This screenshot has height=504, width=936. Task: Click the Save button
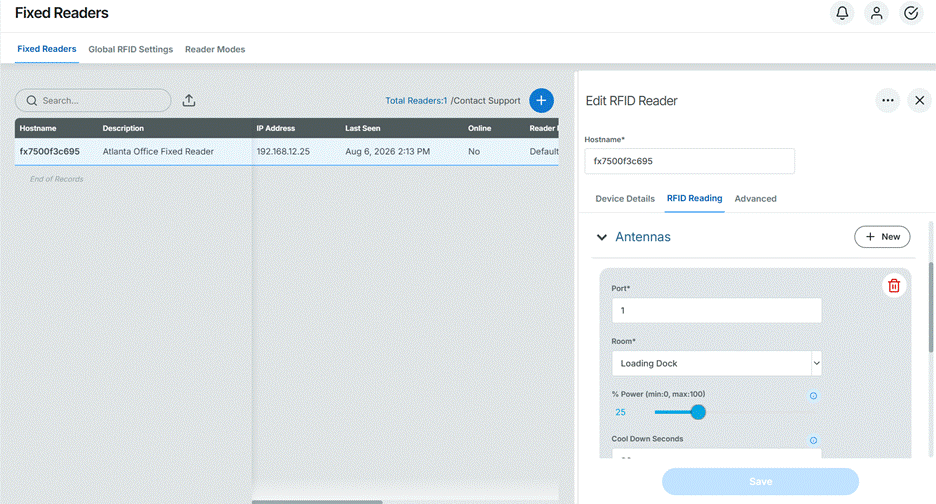(760, 481)
